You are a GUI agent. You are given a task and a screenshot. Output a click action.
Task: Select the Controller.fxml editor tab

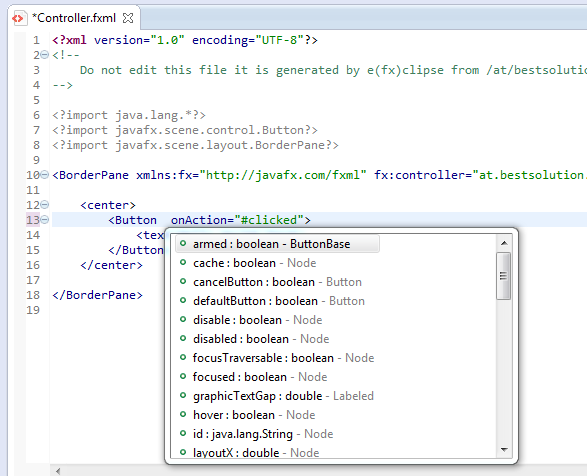pyautogui.click(x=74, y=18)
